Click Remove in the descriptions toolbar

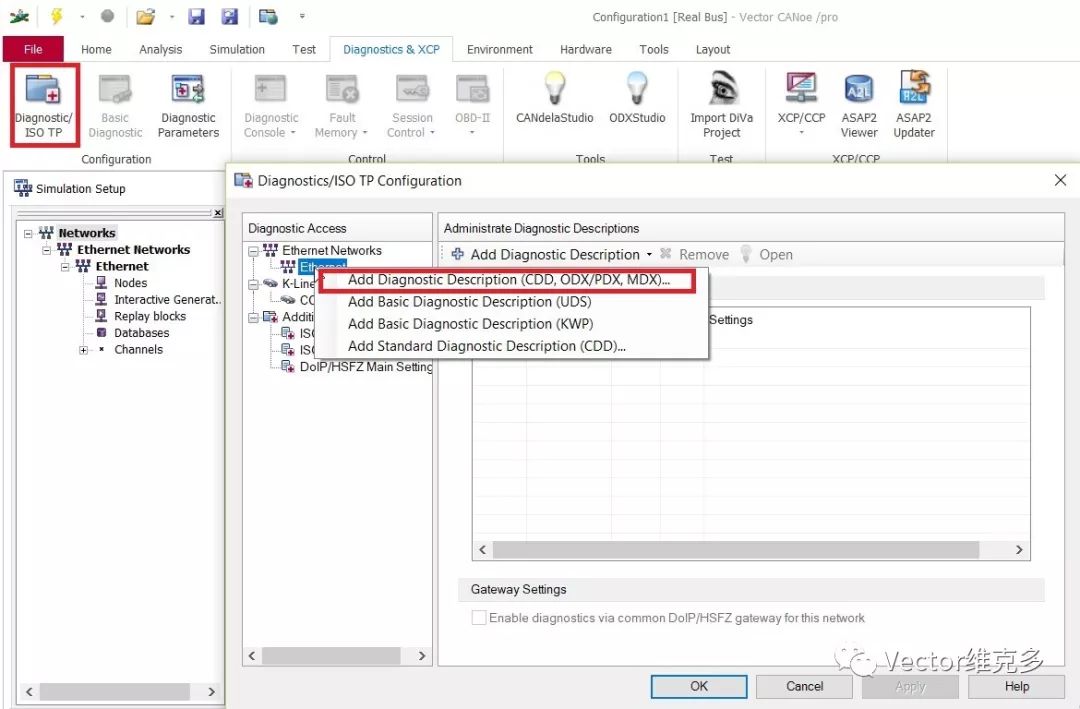coord(694,254)
